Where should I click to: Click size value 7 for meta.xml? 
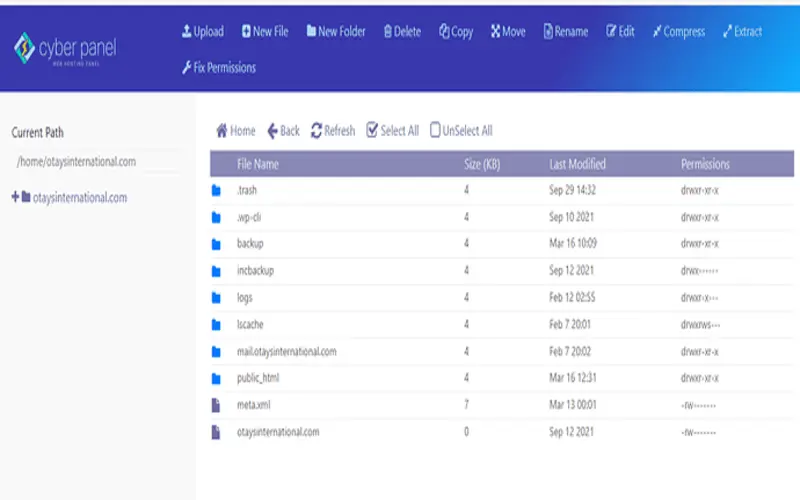click(466, 405)
